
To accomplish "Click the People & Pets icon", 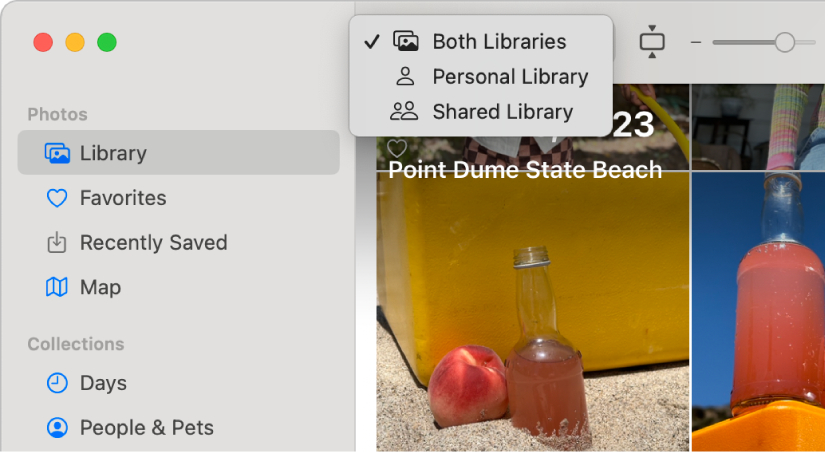I will pyautogui.click(x=57, y=428).
